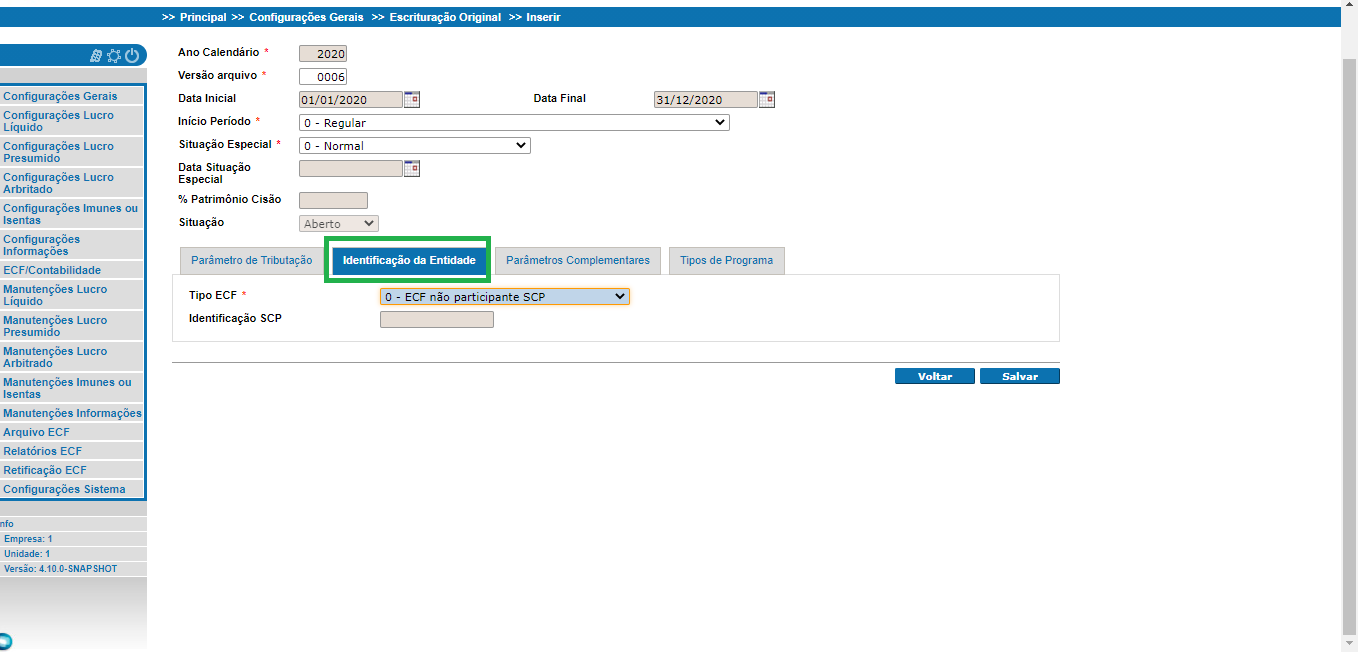This screenshot has height=652, width=1366.
Task: Click the Data Situação Especial field
Action: [351, 169]
